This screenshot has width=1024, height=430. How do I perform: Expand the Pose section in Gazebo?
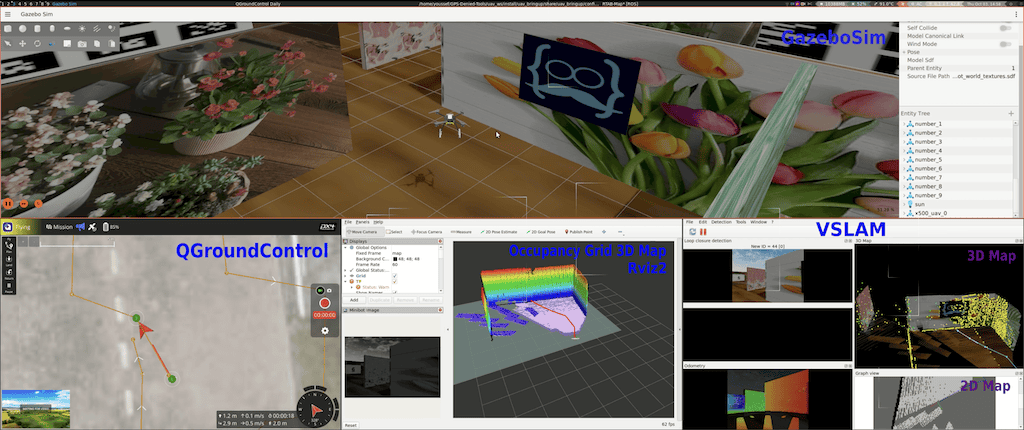point(904,52)
